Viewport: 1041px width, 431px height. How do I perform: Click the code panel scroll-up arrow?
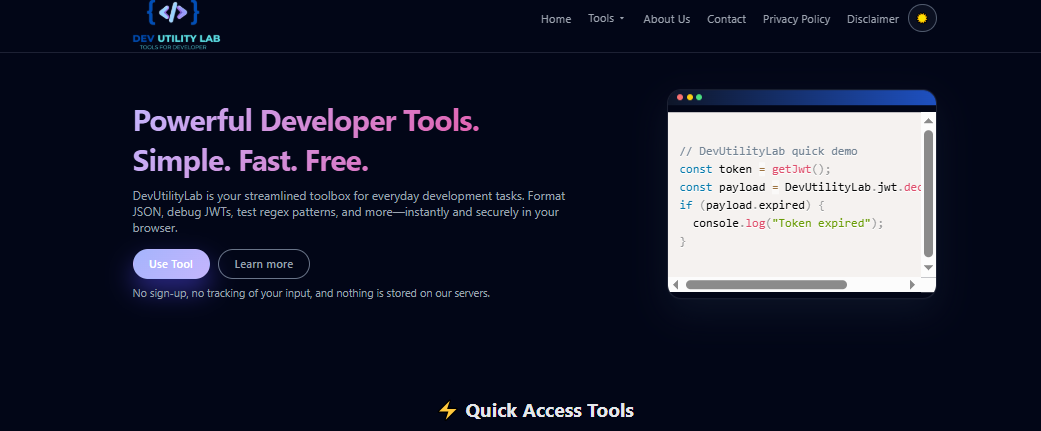(x=929, y=120)
